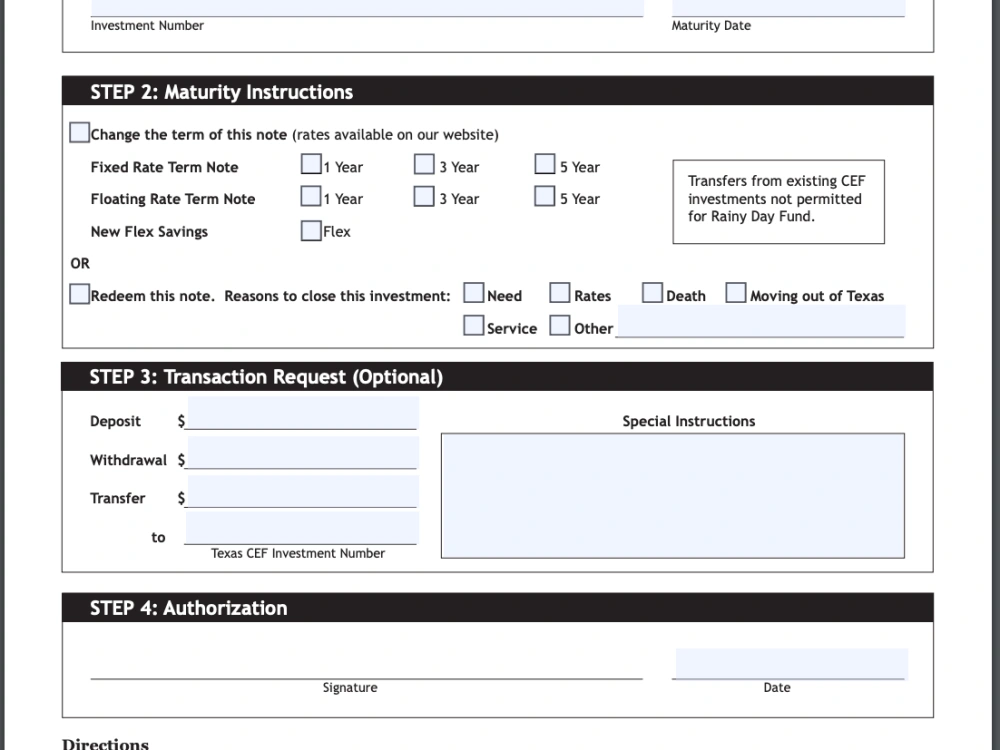Check the New Flex Savings option
This screenshot has width=1000, height=750.
tap(311, 229)
